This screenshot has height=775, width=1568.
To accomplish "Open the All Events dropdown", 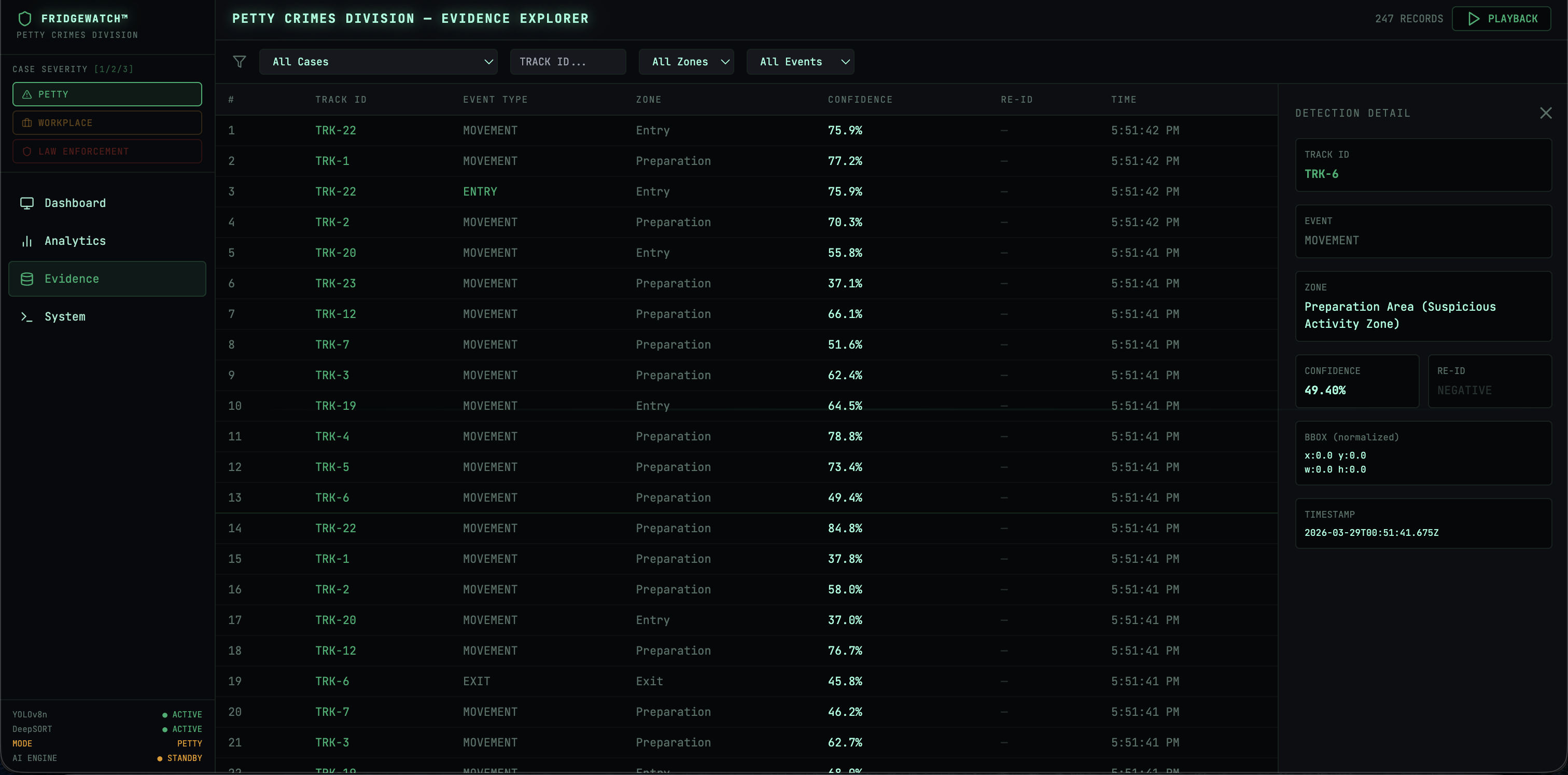I will pos(800,62).
